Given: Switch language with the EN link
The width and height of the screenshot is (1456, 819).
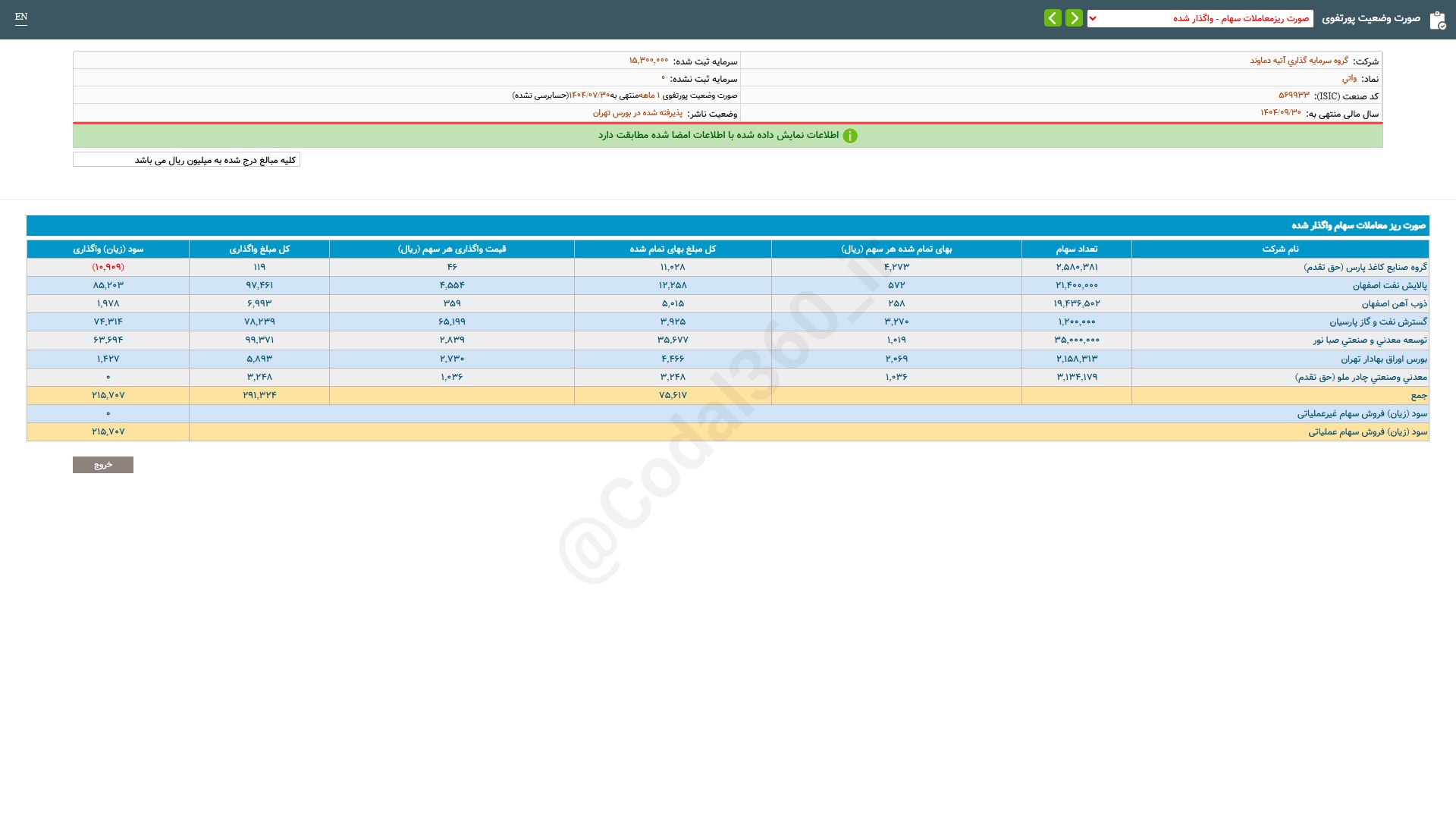Looking at the screenshot, I should 21,17.
